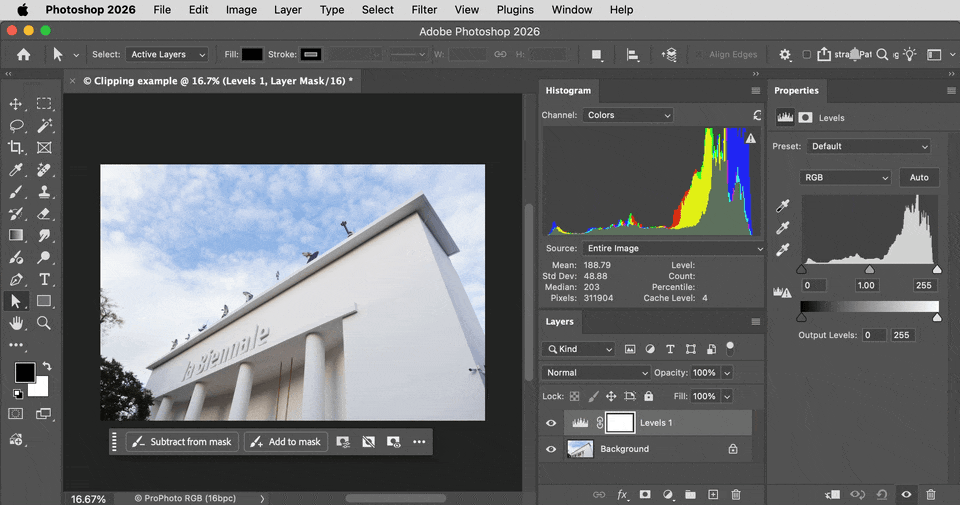Choose the Type tool

44,280
